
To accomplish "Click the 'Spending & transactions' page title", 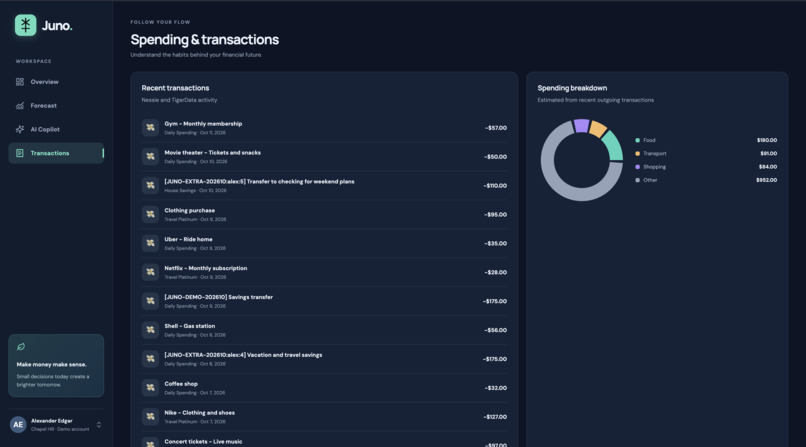I will 205,40.
